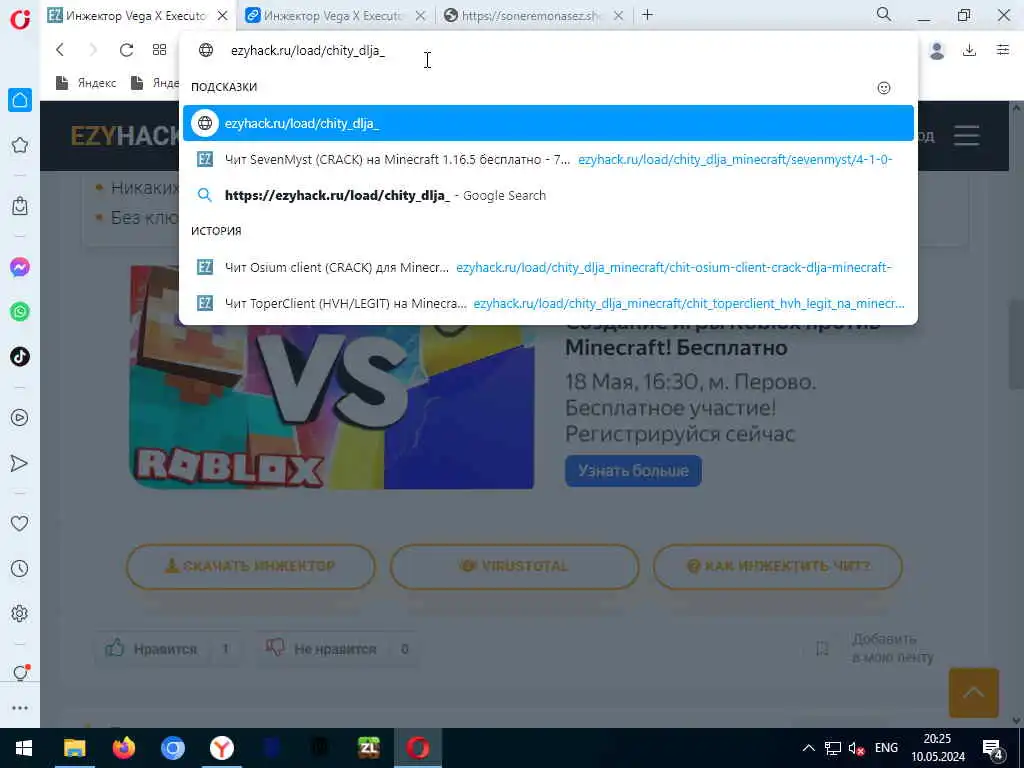Screen dimensions: 1024x768
Task: Open the first Яндекс bookmark
Action: click(x=86, y=83)
